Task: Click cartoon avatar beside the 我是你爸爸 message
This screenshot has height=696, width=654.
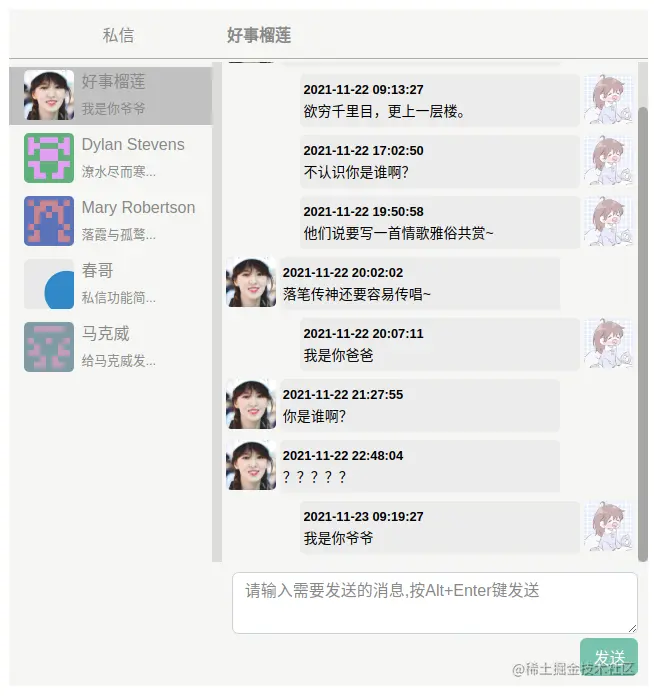Action: 608,343
